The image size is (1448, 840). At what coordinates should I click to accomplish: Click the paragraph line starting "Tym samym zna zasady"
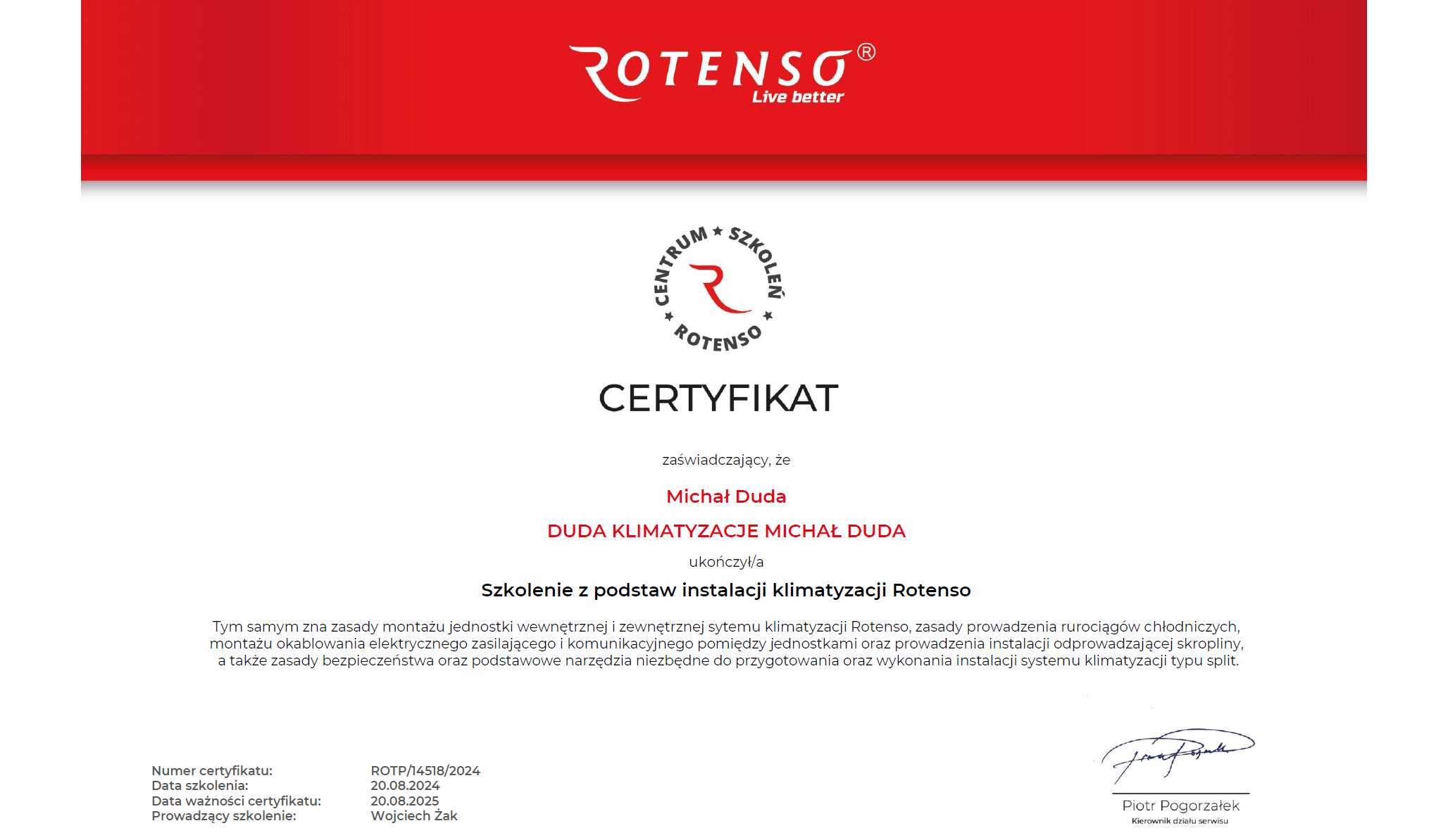coord(726,627)
